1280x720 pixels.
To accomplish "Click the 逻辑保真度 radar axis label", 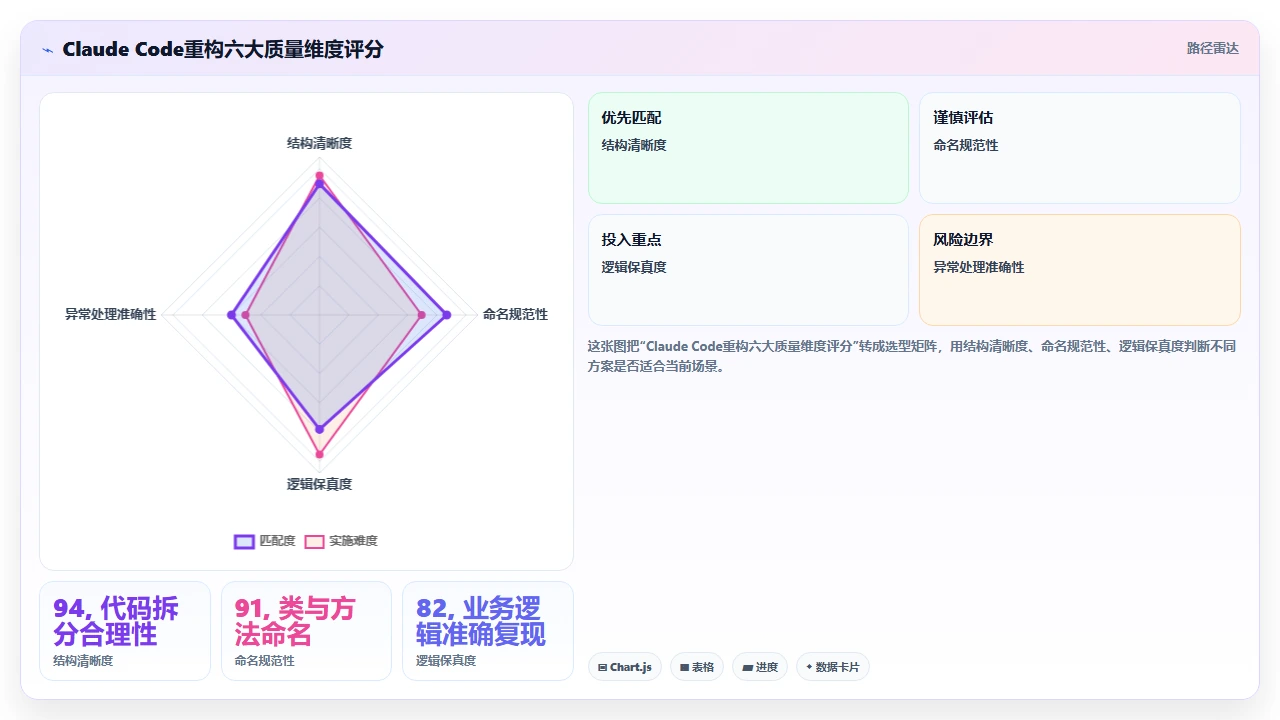I will click(319, 484).
